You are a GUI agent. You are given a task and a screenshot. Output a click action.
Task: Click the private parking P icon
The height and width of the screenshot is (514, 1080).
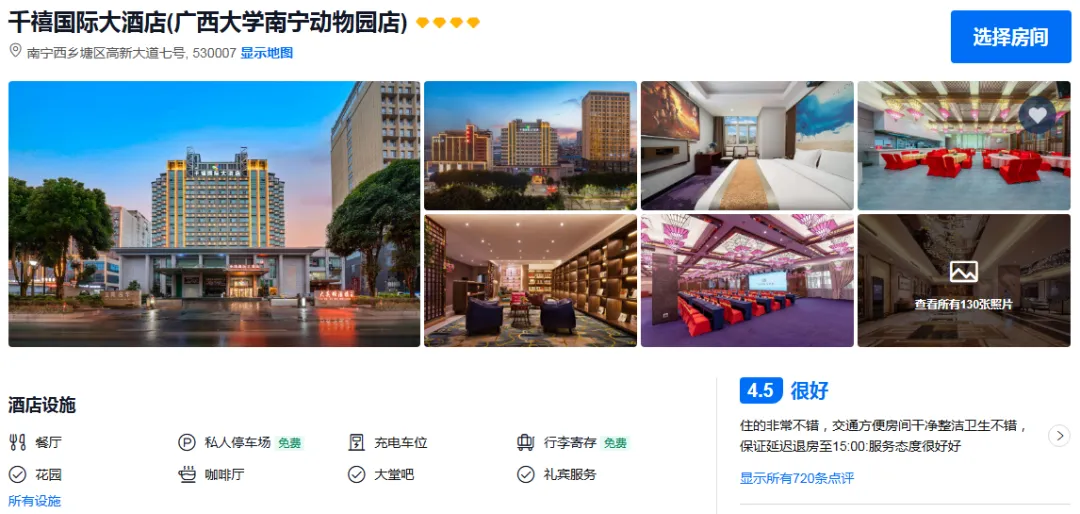187,442
